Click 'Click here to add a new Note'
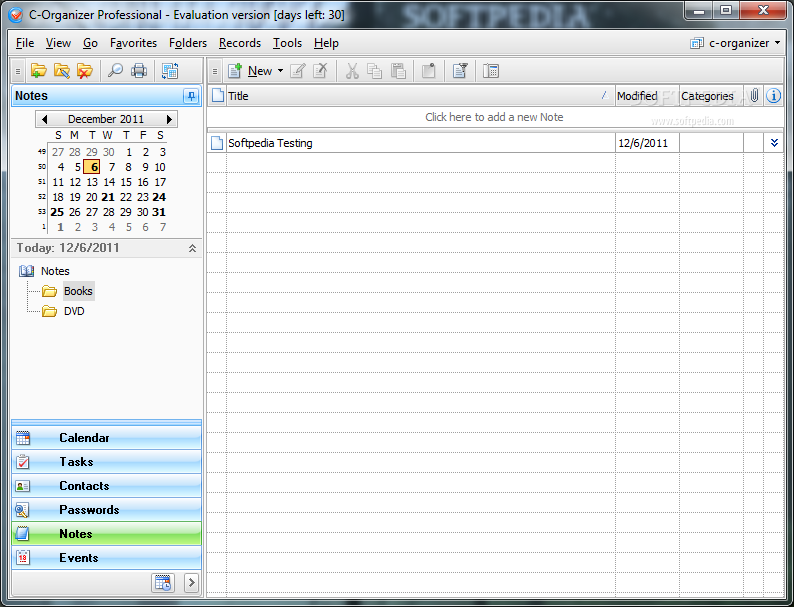Image resolution: width=794 pixels, height=607 pixels. coord(494,117)
